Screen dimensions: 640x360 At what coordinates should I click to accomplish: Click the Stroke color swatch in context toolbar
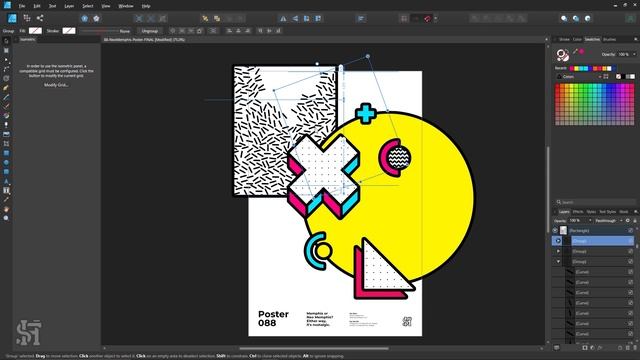coord(69,31)
